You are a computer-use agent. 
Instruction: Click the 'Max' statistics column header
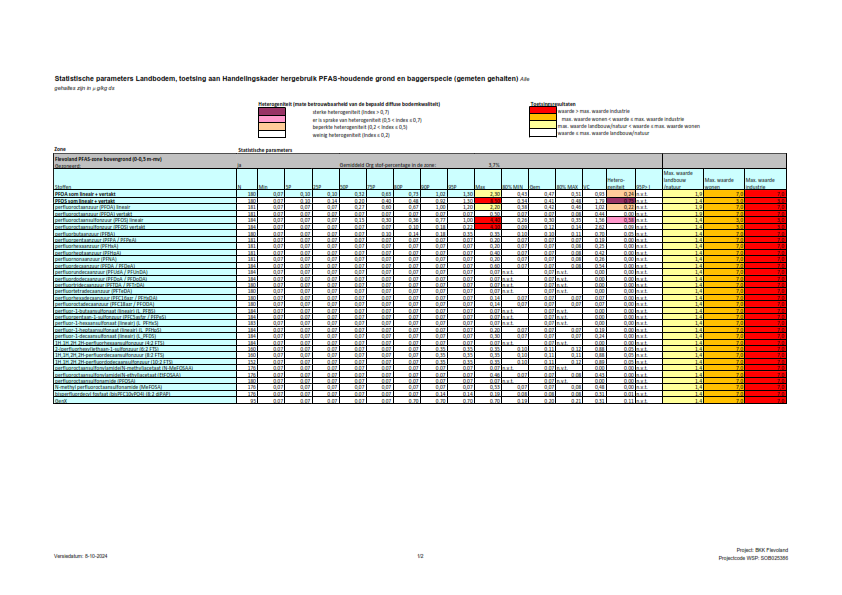tap(481, 186)
